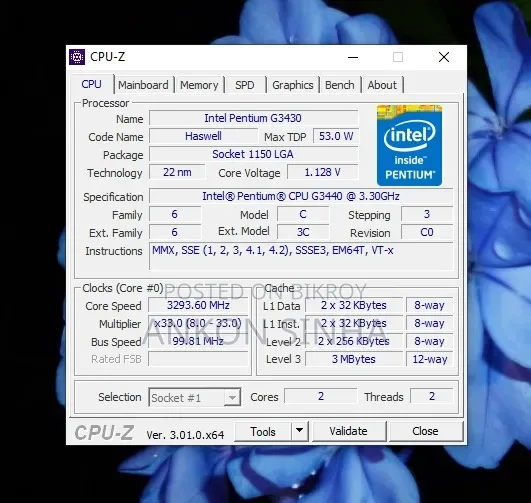531x503 pixels.
Task: Click the Bus Speed value 99.81 MHz
Action: pyautogui.click(x=198, y=341)
